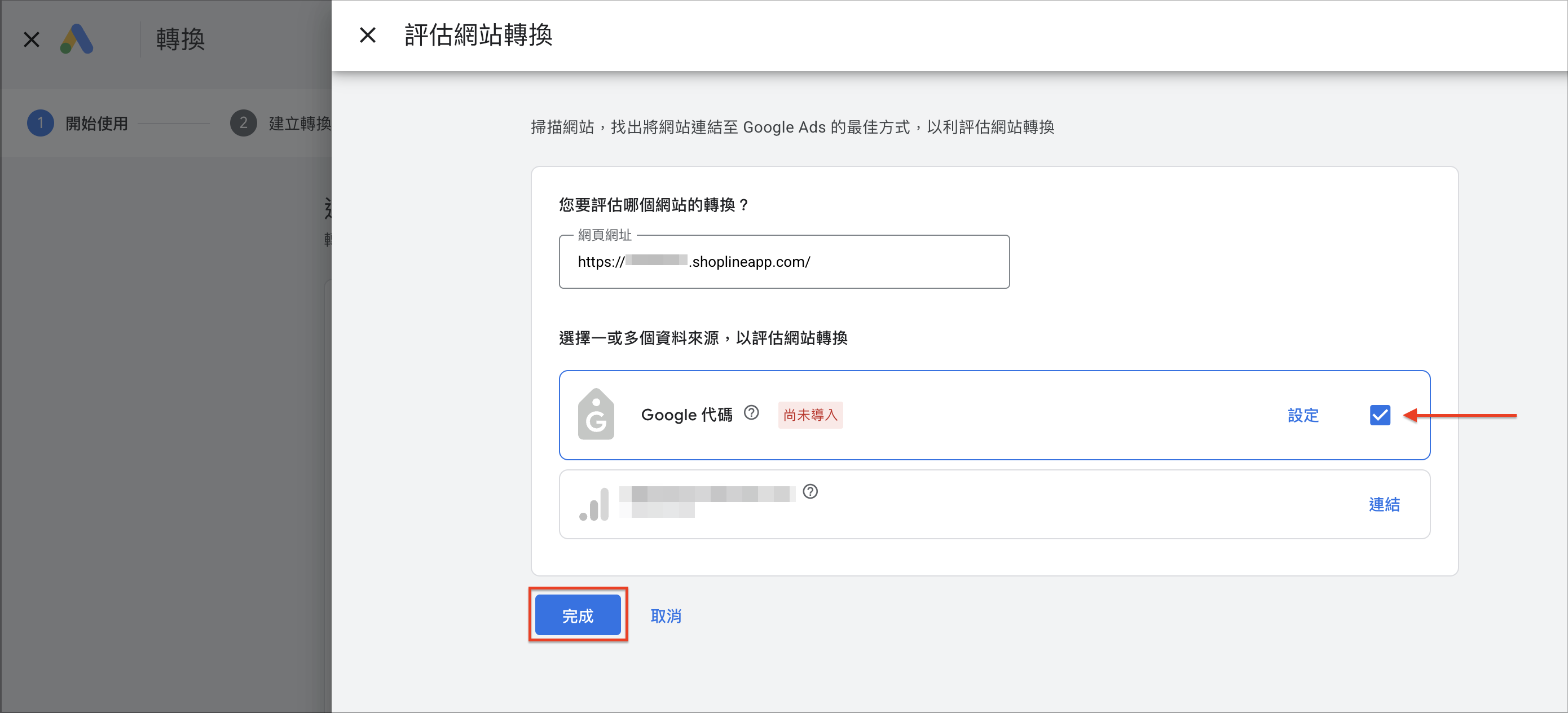Close the 評估網站轉換 dialog panel
Viewport: 1568px width, 713px height.
click(x=368, y=36)
